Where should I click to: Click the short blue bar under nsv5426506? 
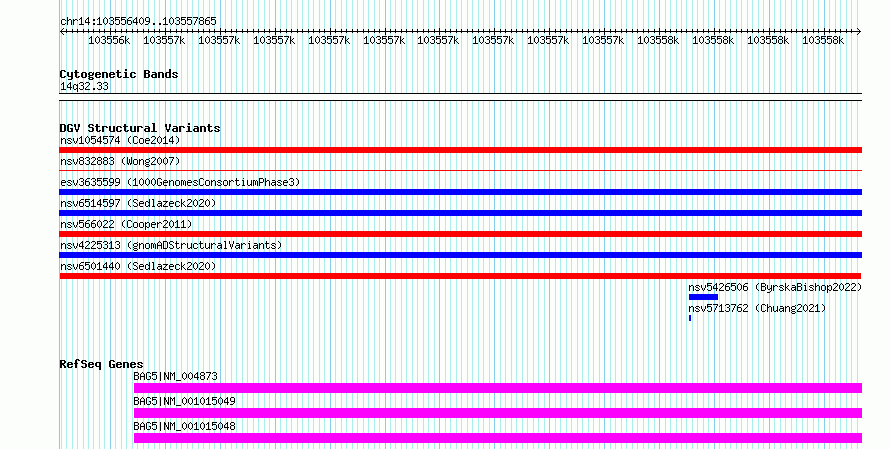[703, 297]
